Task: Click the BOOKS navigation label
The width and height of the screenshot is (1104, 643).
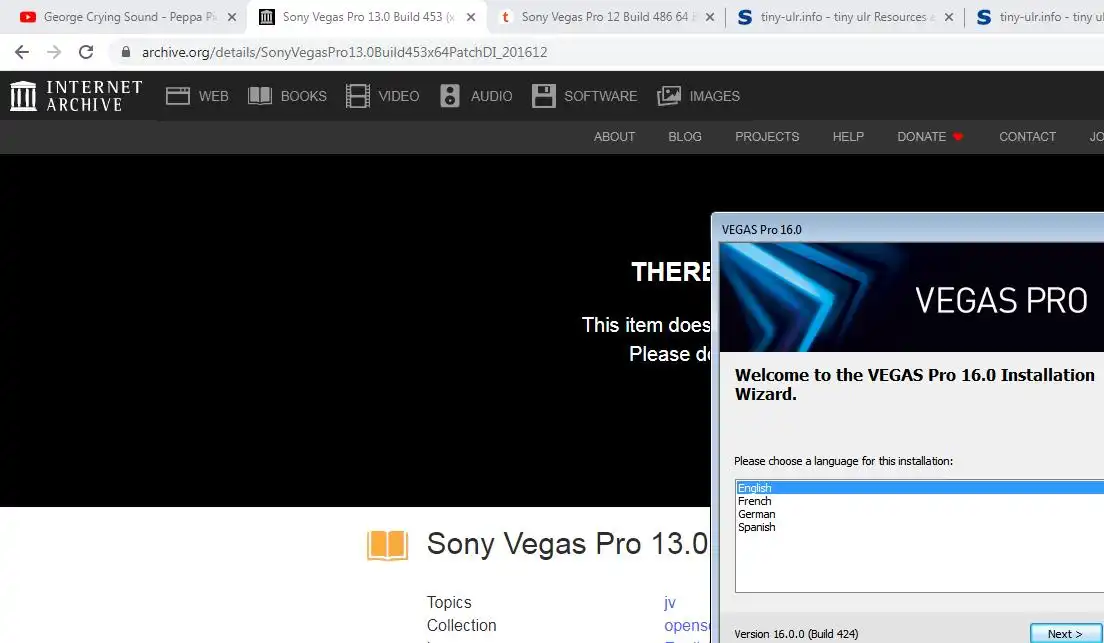Action: (303, 96)
